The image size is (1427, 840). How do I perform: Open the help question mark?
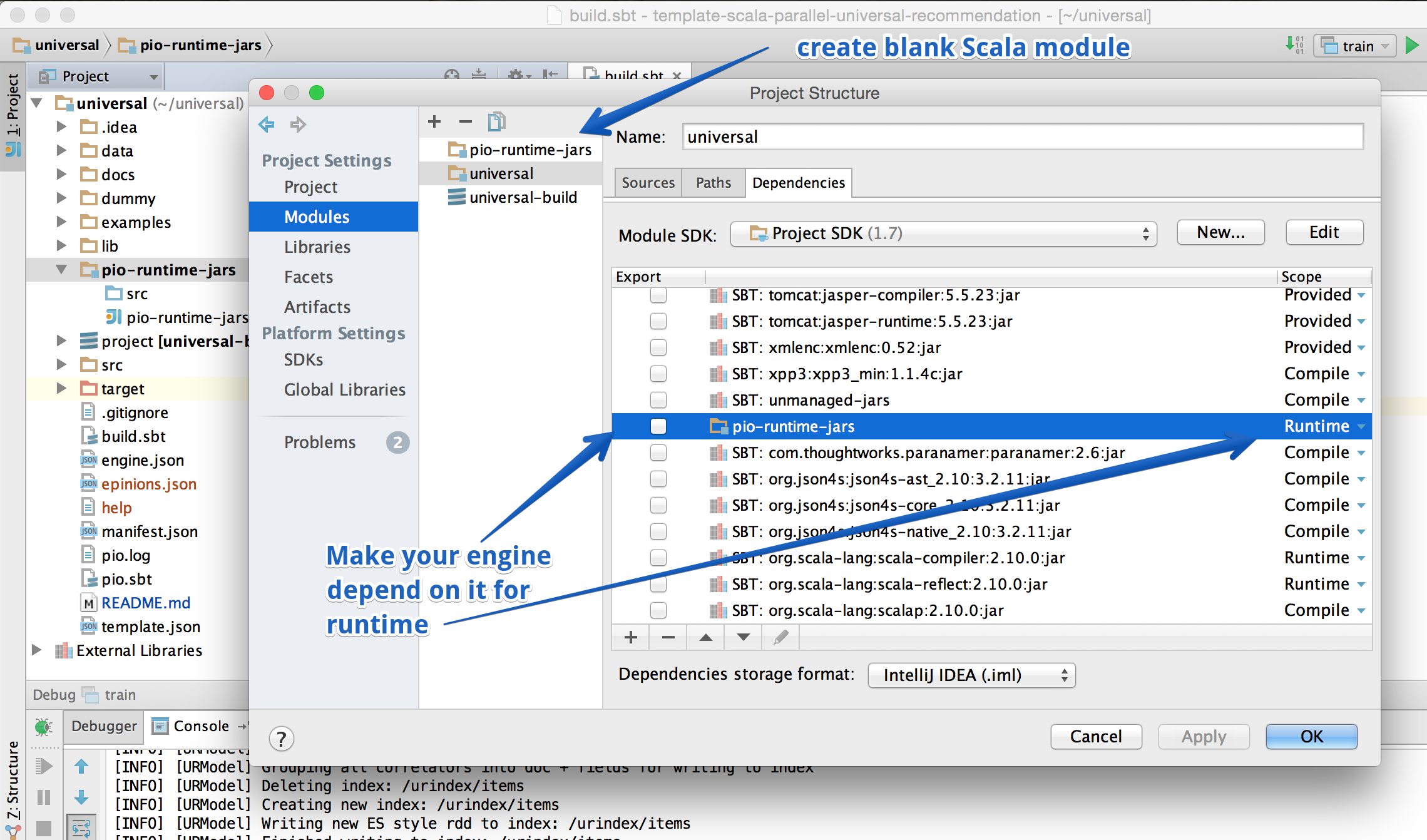[x=282, y=739]
